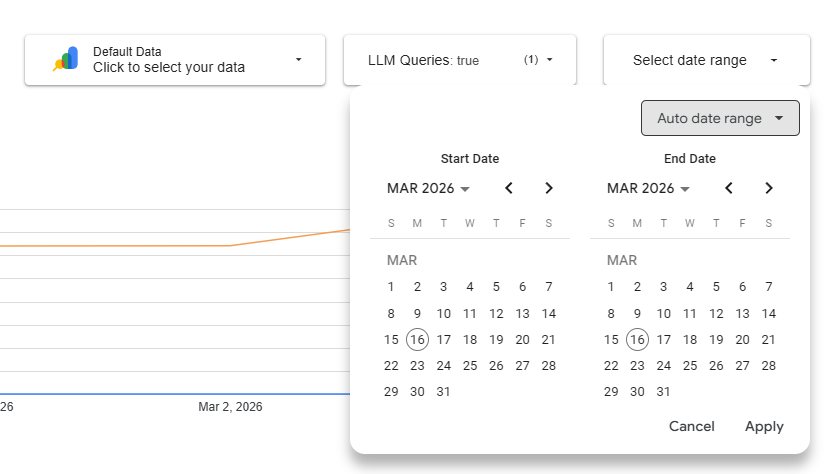Go to previous month in End Date calendar

729,188
